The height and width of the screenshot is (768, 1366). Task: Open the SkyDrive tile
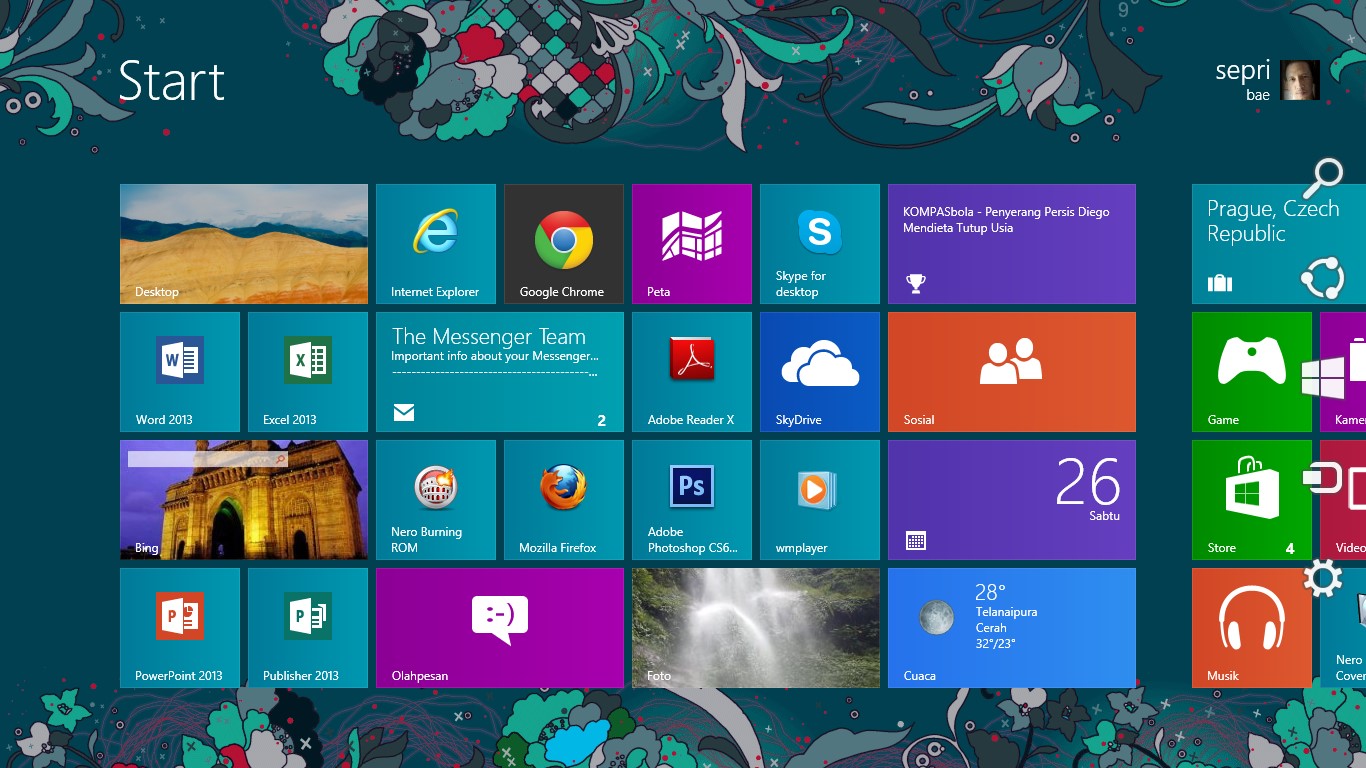pyautogui.click(x=819, y=371)
